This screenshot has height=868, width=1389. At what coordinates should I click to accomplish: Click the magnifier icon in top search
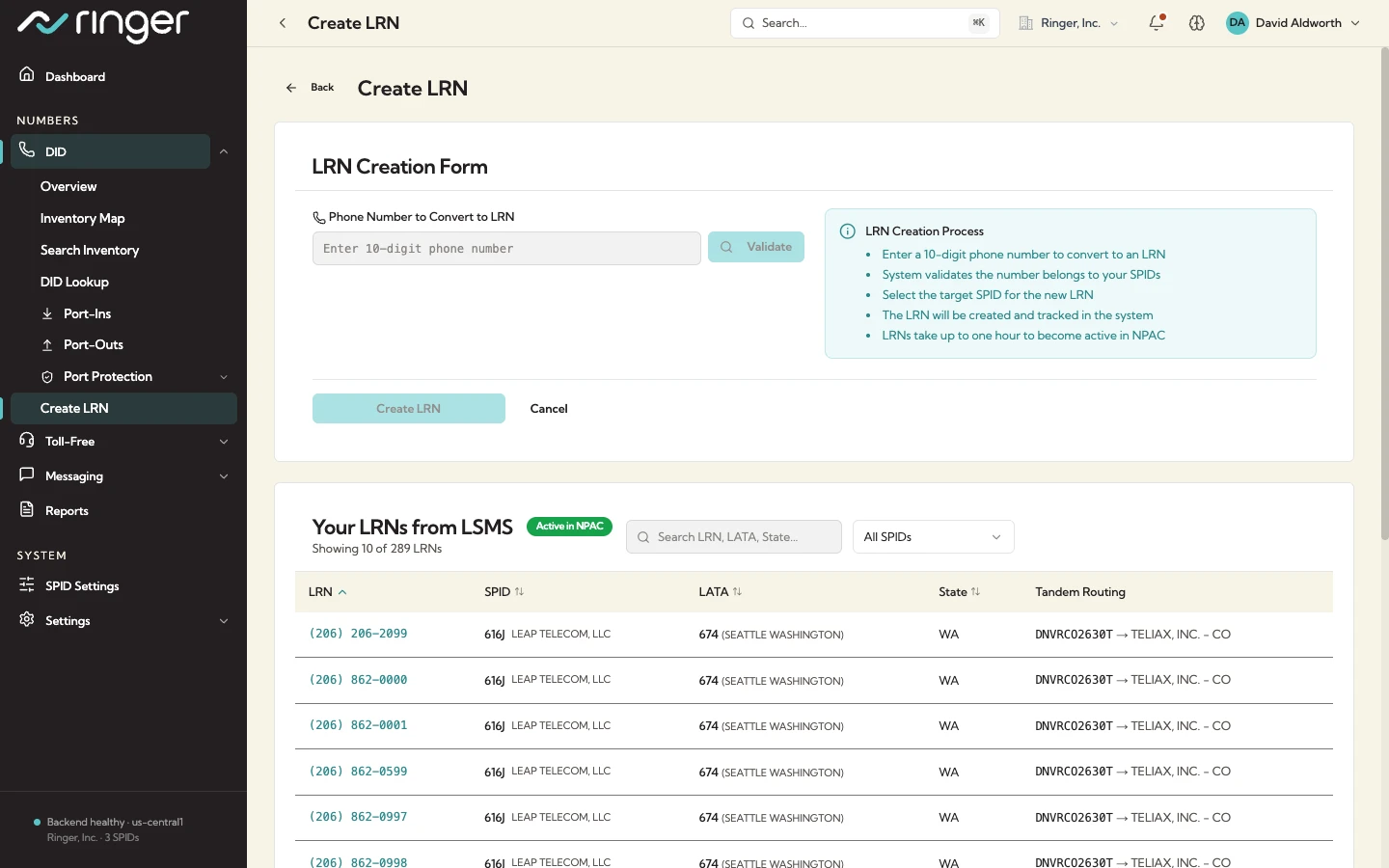pos(749,23)
